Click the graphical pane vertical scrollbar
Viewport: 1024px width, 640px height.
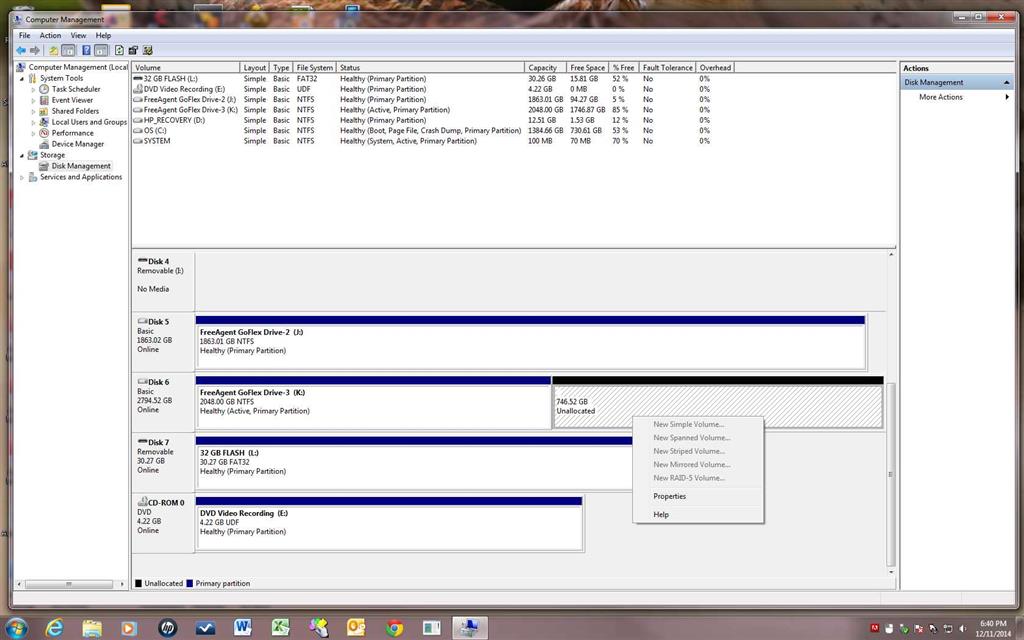point(891,475)
